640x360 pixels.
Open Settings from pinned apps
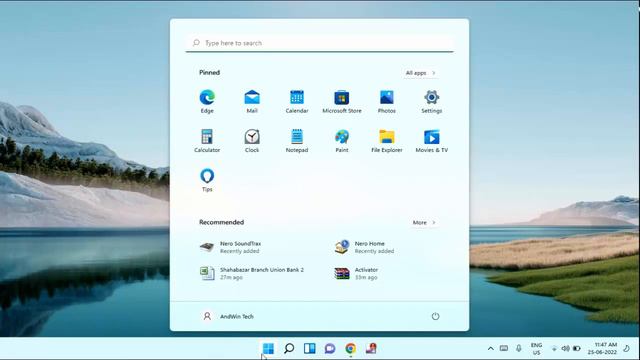click(431, 101)
